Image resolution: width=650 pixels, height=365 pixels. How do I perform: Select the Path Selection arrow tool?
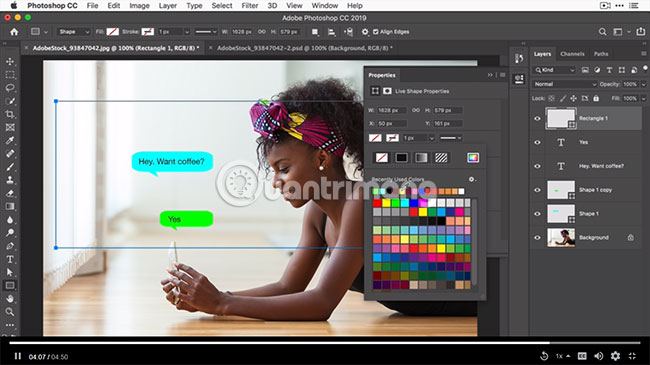click(10, 273)
